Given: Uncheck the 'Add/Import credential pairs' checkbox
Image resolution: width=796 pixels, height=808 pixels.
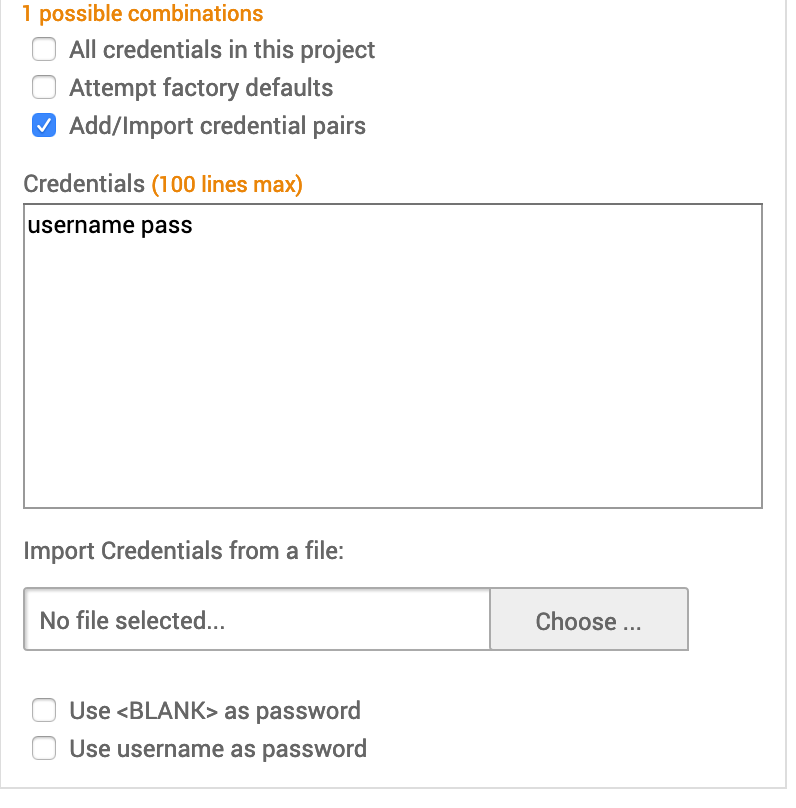Looking at the screenshot, I should (x=44, y=126).
